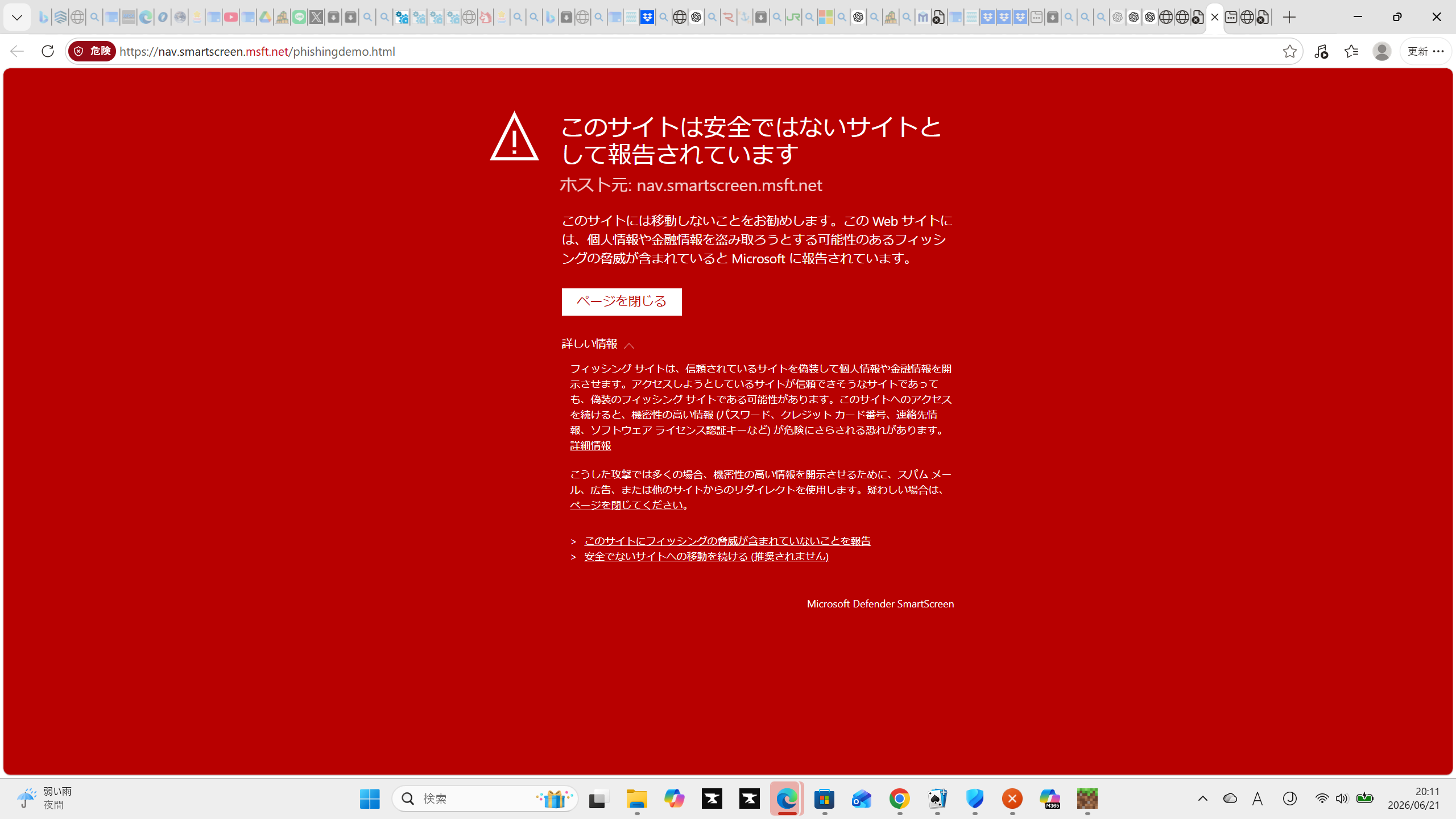Image resolution: width=1456 pixels, height=819 pixels.
Task: Open the 詳細情報 link
Action: click(590, 446)
